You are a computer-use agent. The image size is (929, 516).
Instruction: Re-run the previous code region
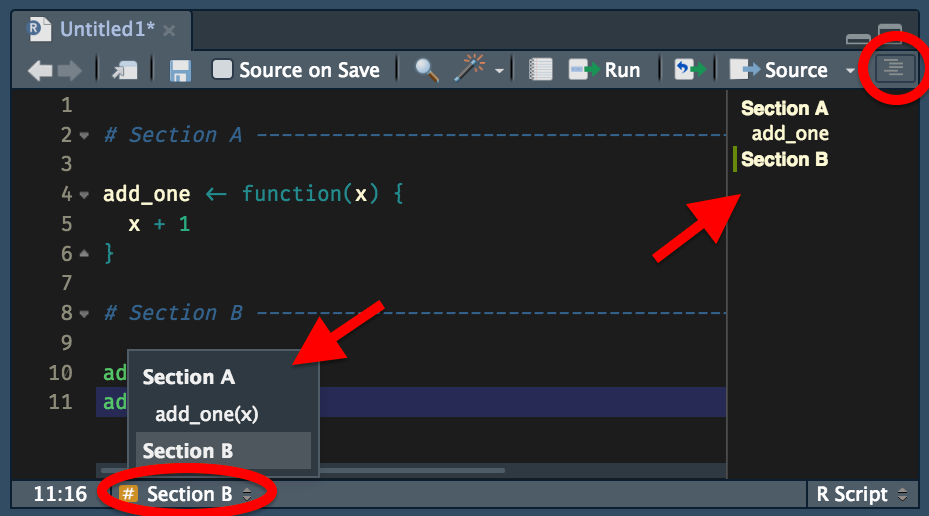pos(690,69)
